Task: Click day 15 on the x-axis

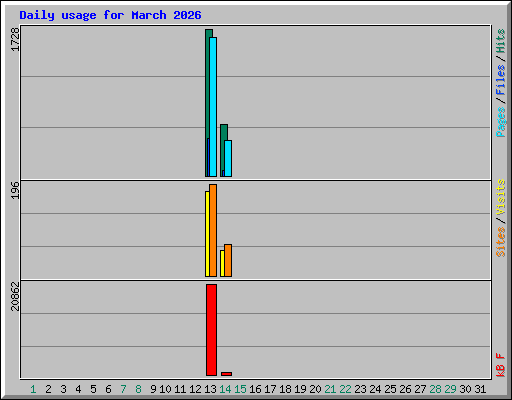Action: [x=240, y=389]
